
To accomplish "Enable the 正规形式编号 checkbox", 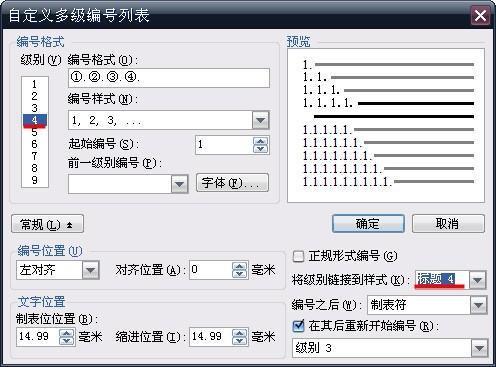I will pos(298,256).
